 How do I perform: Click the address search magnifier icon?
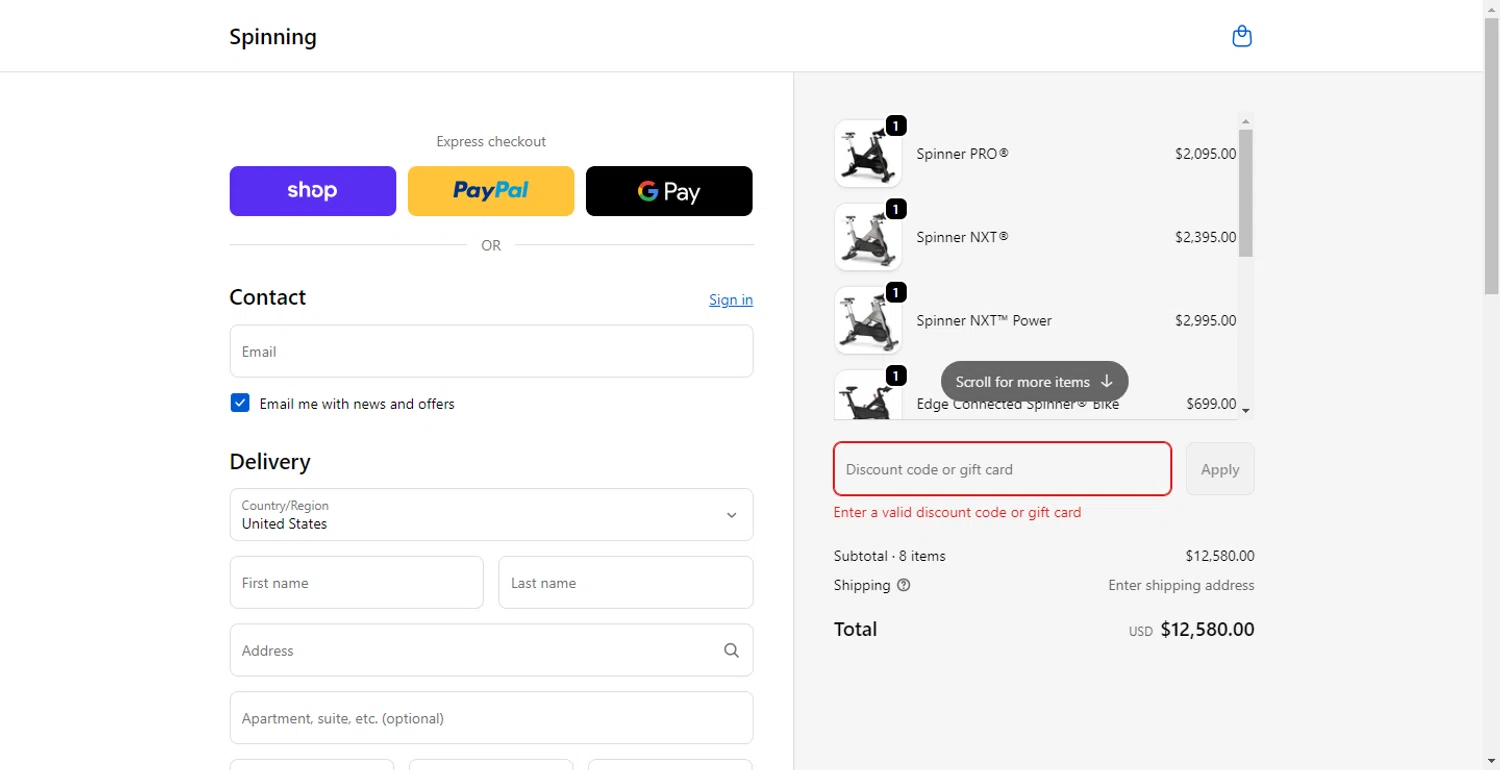[x=731, y=650]
